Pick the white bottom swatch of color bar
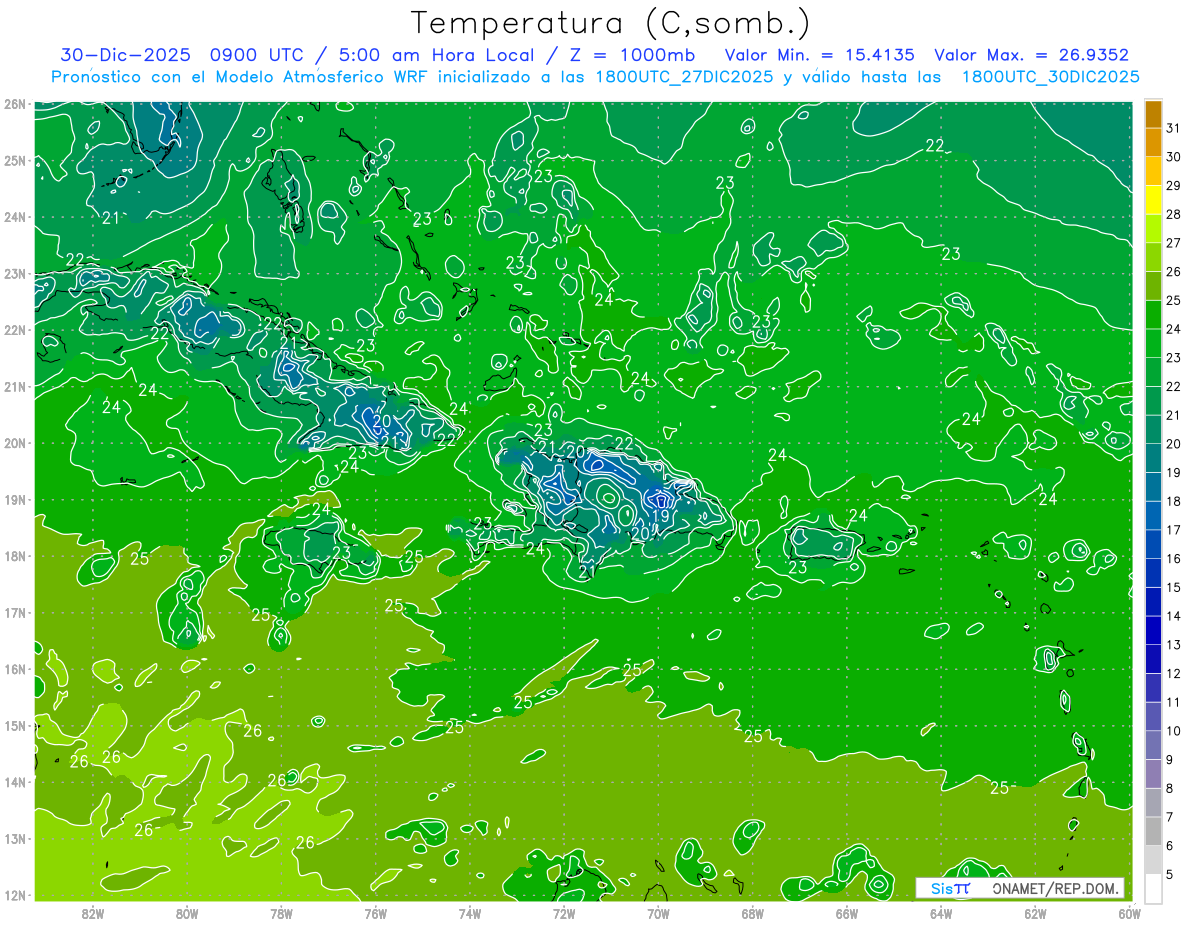Screen dimensions: 1200x927 [x=1153, y=887]
